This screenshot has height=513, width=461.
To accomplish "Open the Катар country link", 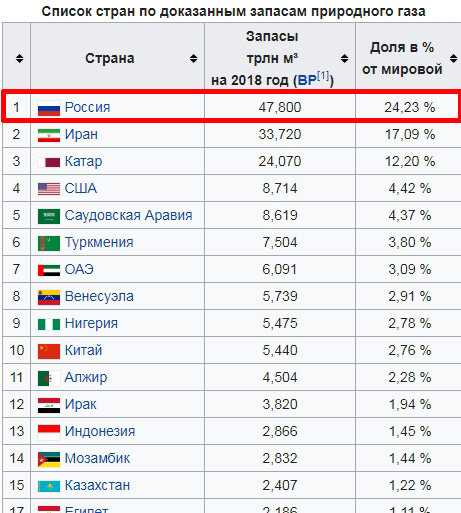I will pos(83,161).
